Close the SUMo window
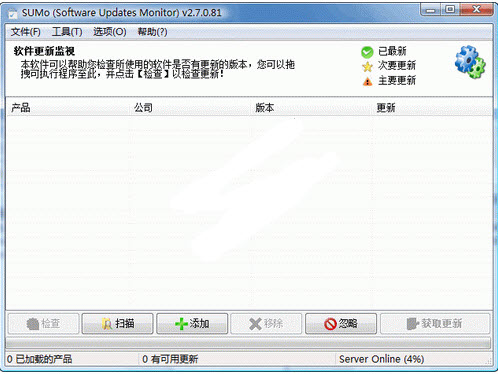 pos(476,10)
